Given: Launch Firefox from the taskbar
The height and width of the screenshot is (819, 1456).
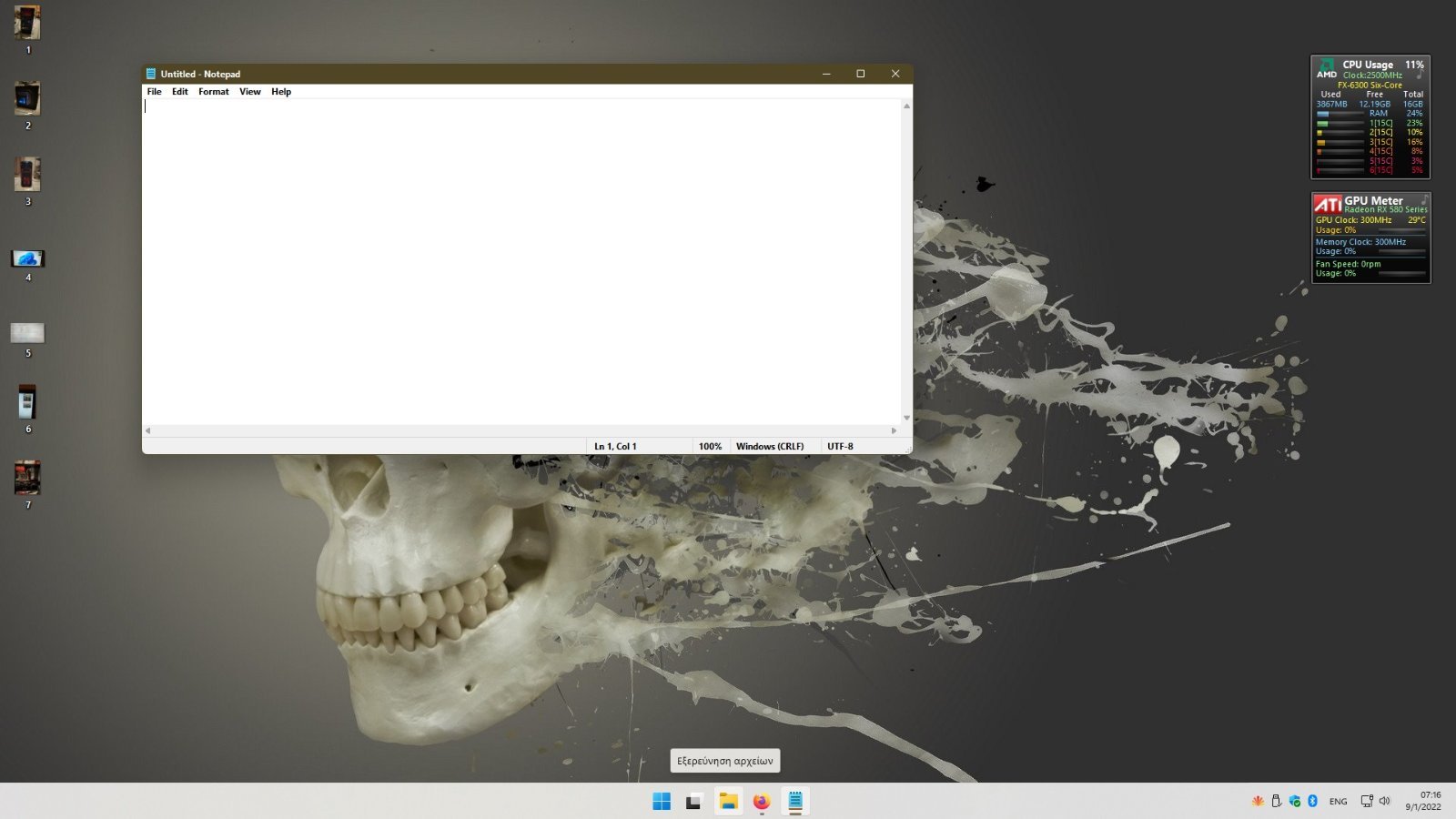Looking at the screenshot, I should tap(762, 801).
